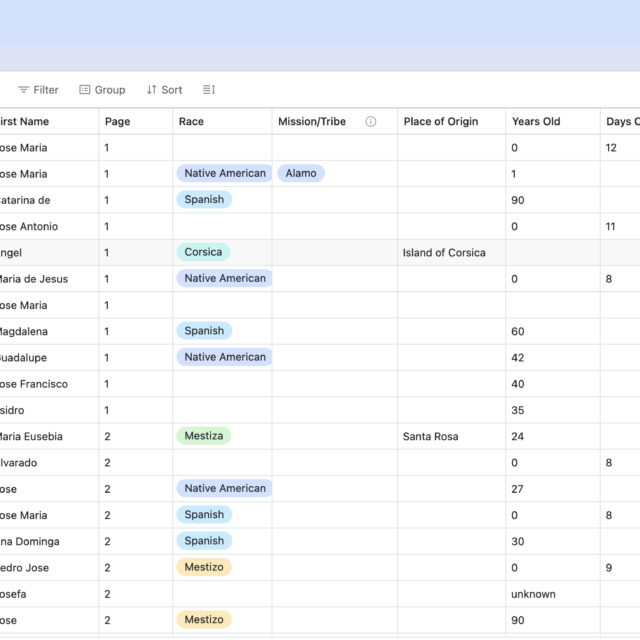Viewport: 640px width, 640px height.
Task: Open the Filter options
Action: [x=38, y=90]
